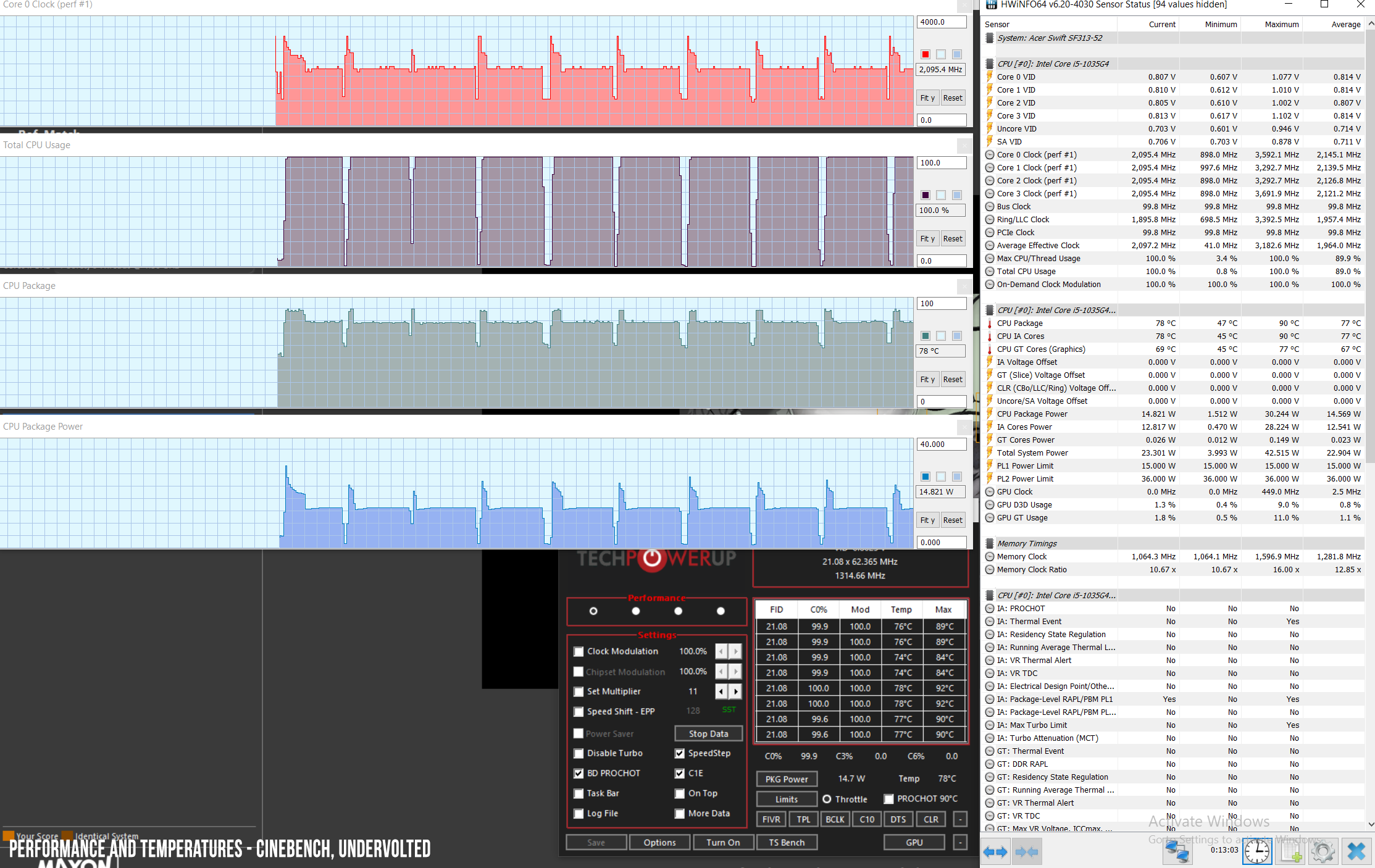Click Stop Data button
Screen dimensions: 1375x868
[x=708, y=733]
